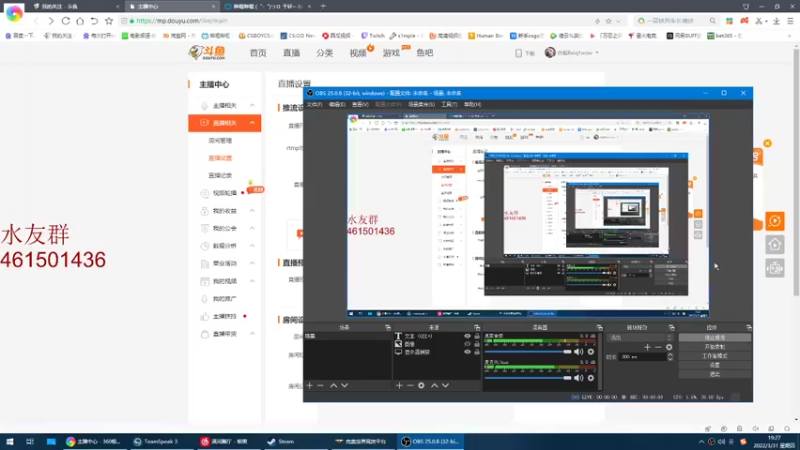Click the 直播 link in Douyu navigation
The height and width of the screenshot is (450, 800).
point(291,53)
